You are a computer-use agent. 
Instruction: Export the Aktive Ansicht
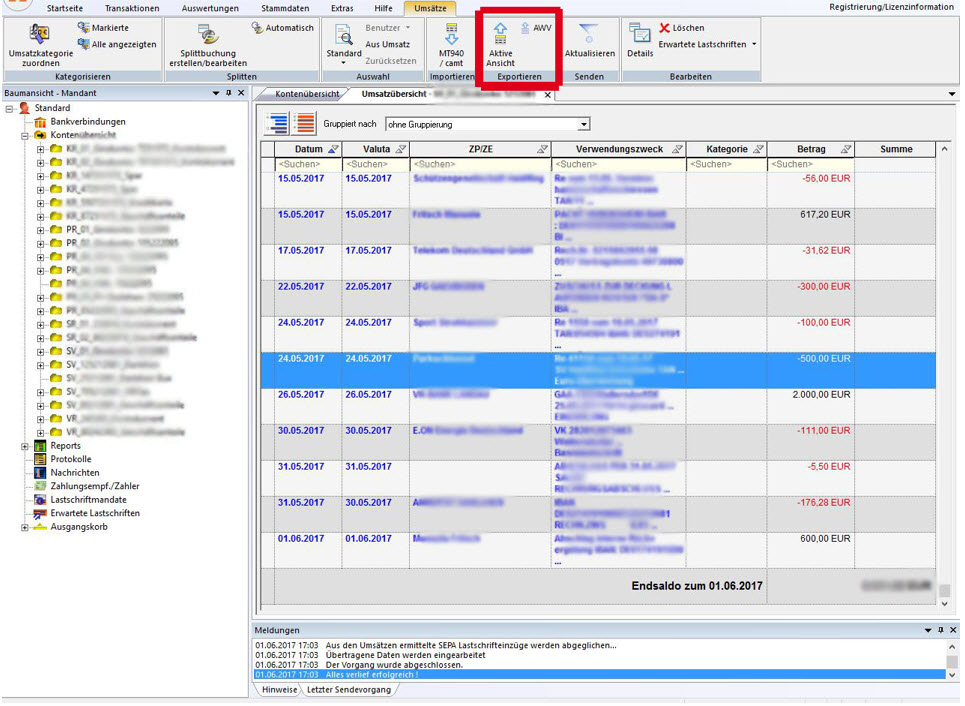pyautogui.click(x=500, y=45)
